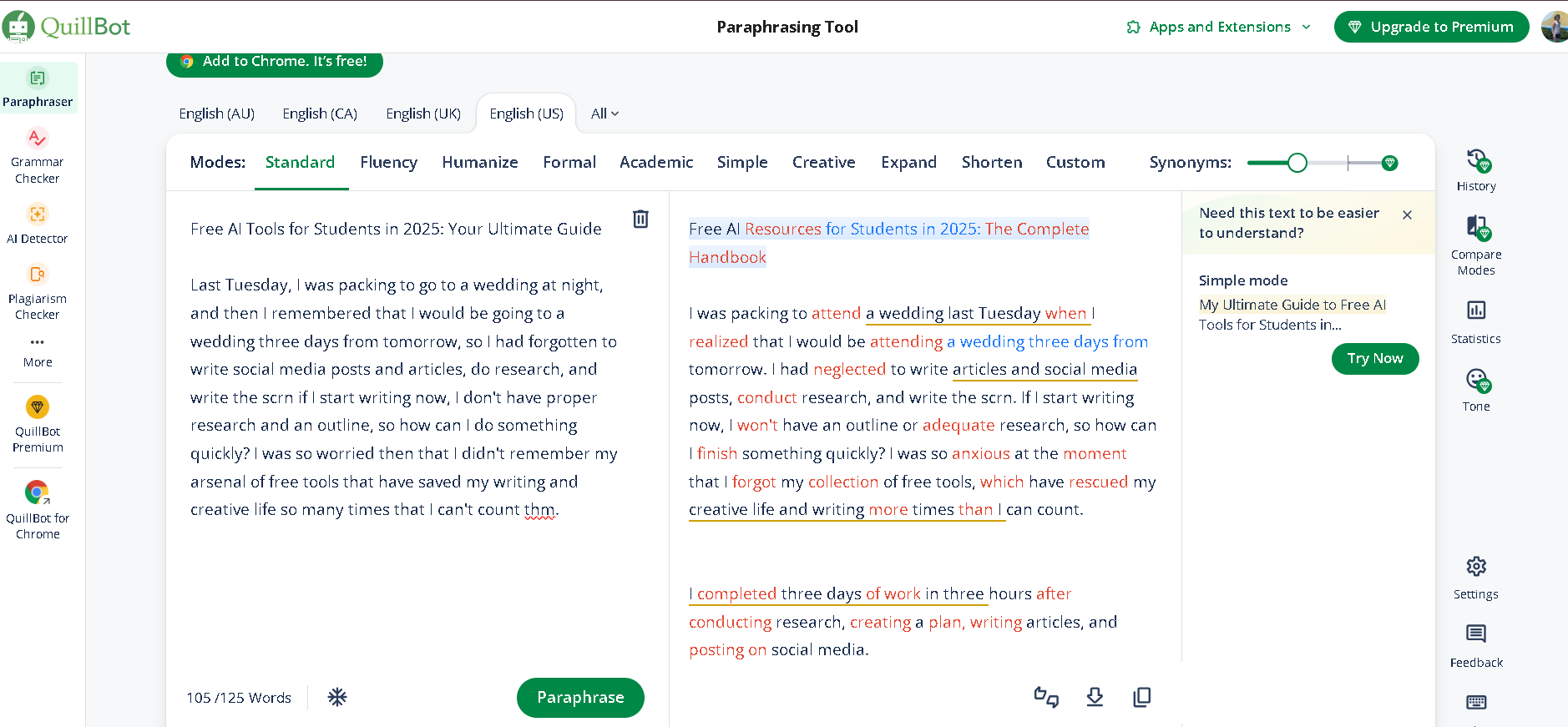This screenshot has width=1568, height=727.
Task: Switch to English (AU) tab
Action: [217, 114]
